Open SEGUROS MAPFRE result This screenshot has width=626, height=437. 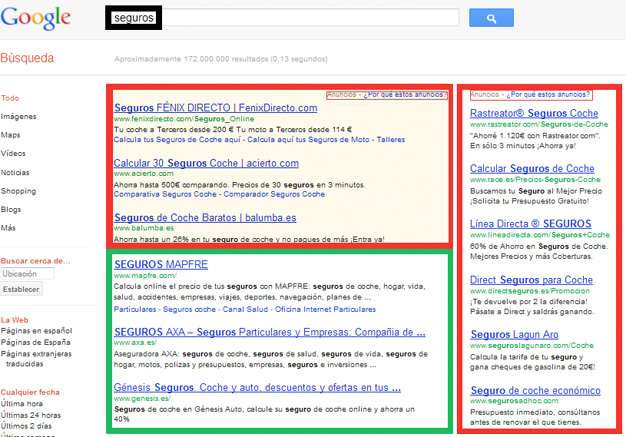coord(161,265)
